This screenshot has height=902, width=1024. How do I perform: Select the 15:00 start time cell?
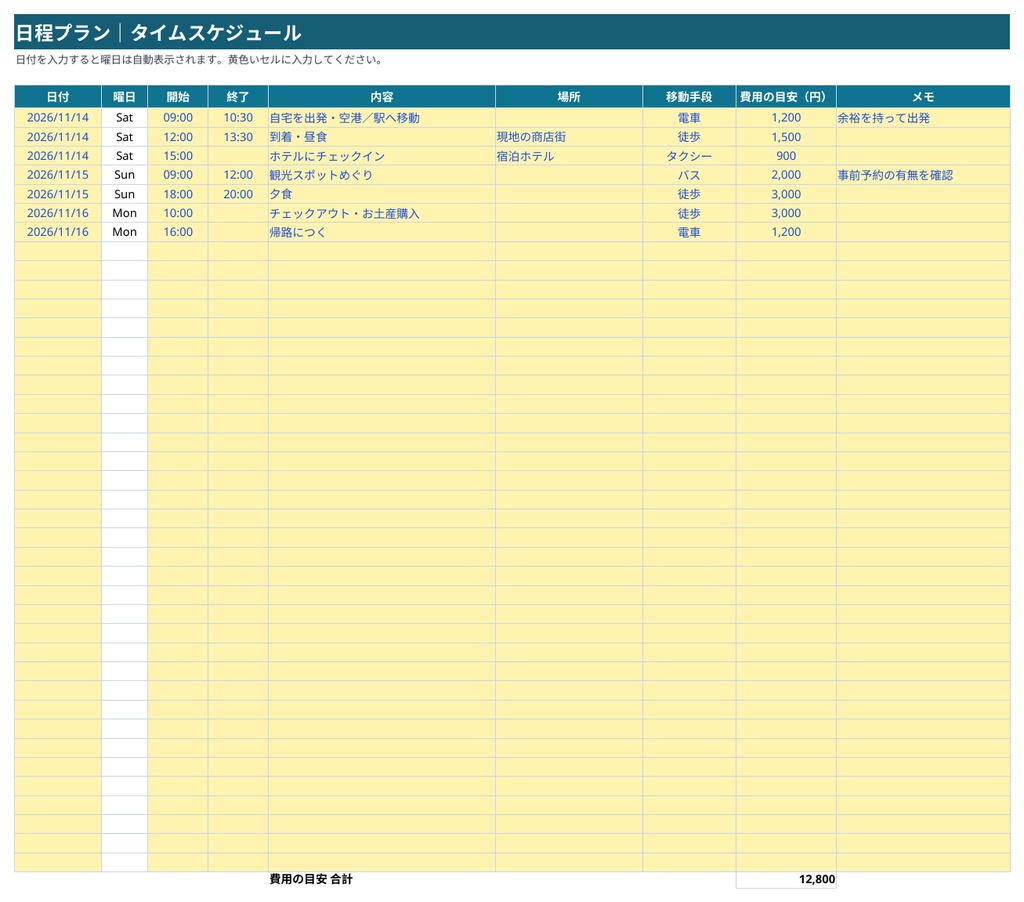(178, 156)
